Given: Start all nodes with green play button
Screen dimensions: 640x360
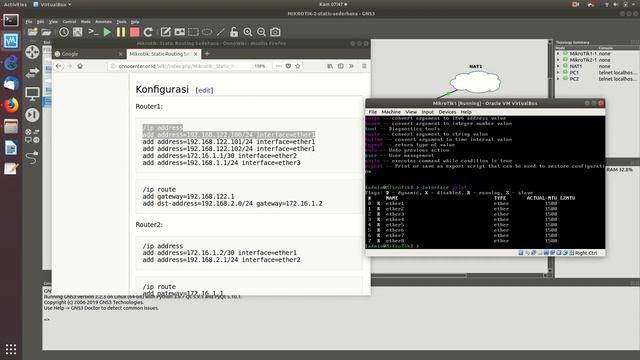Looking at the screenshot, I should (107, 32).
